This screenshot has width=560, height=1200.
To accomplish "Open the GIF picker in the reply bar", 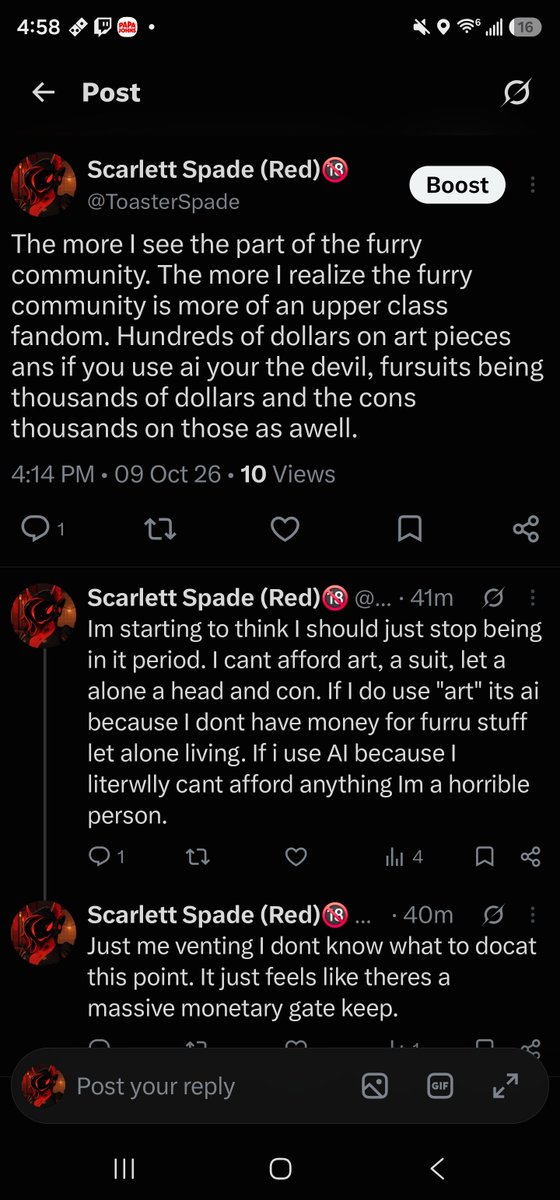I will pos(440,1086).
